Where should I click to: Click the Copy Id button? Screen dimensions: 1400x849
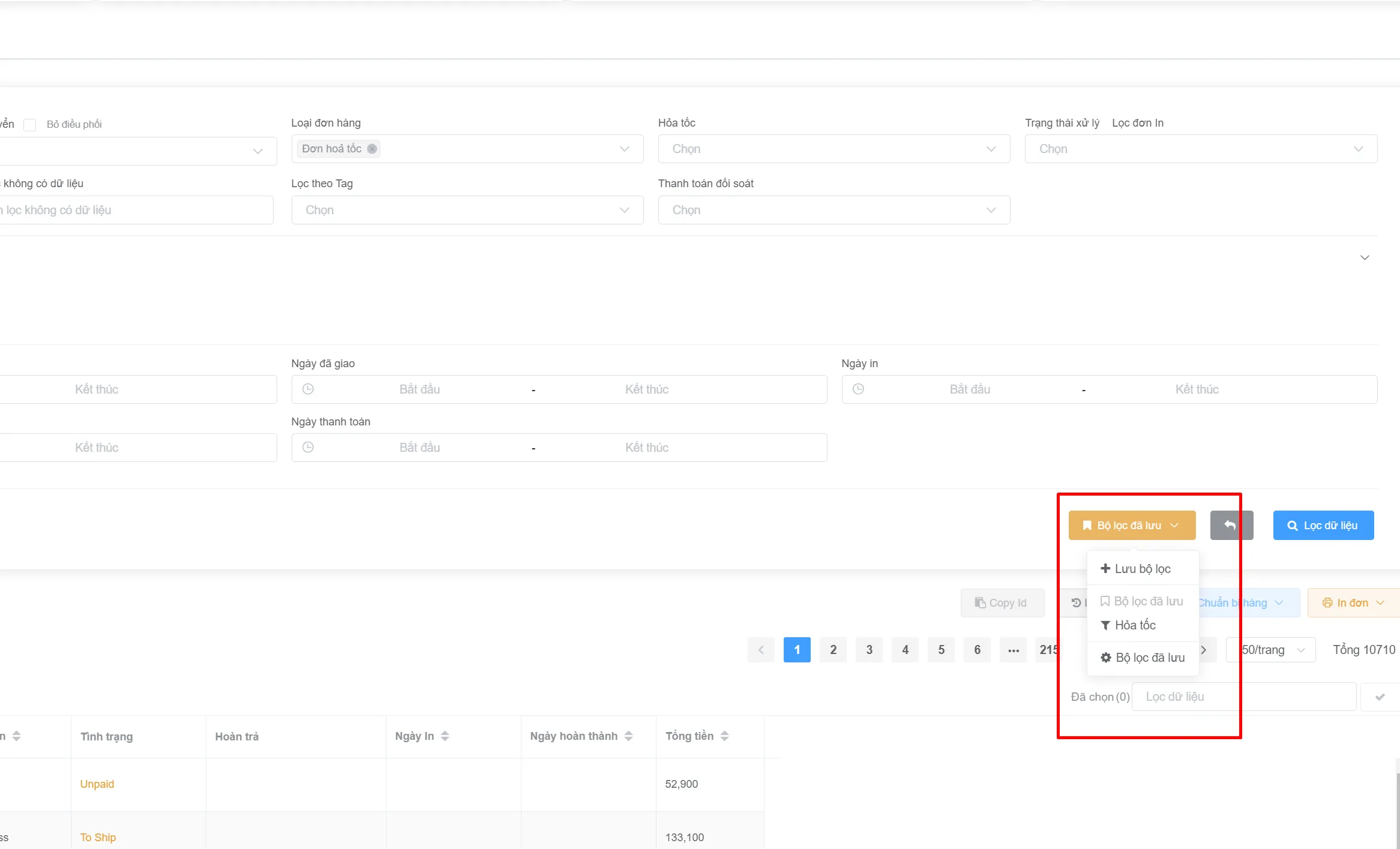[x=1002, y=603]
